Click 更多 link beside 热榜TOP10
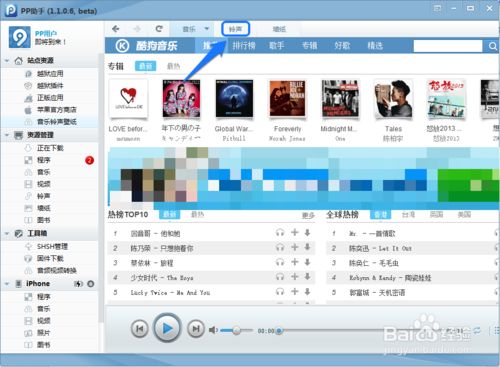Image resolution: width=500 pixels, height=367 pixels. [x=308, y=215]
